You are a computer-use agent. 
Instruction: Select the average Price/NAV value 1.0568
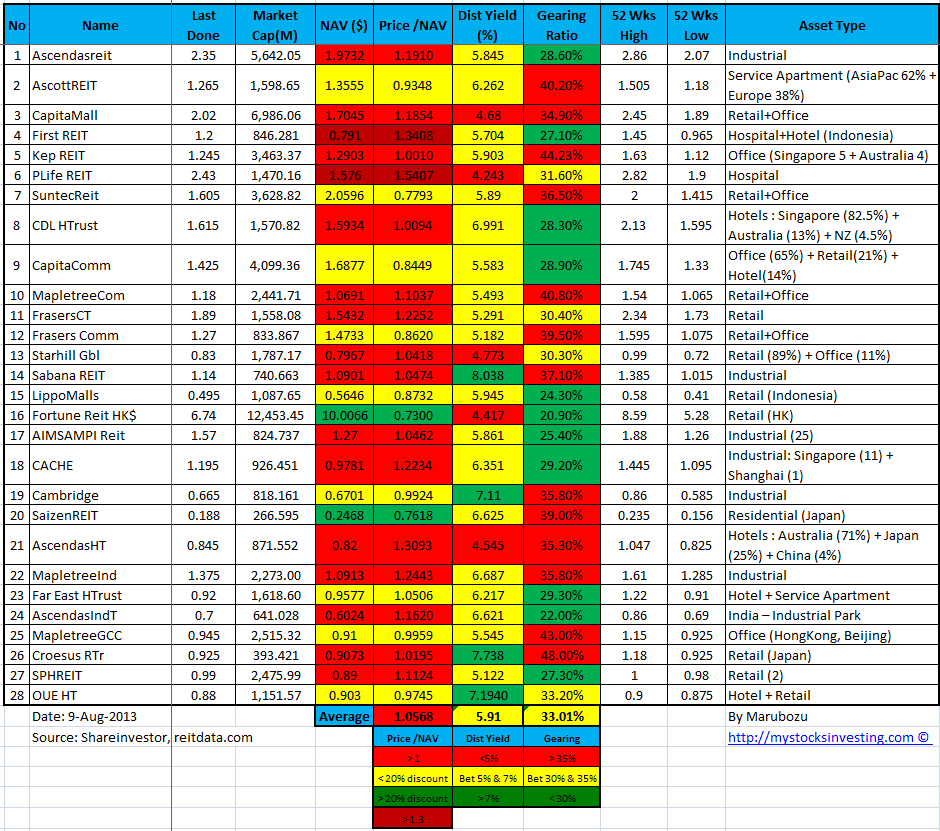tap(412, 716)
